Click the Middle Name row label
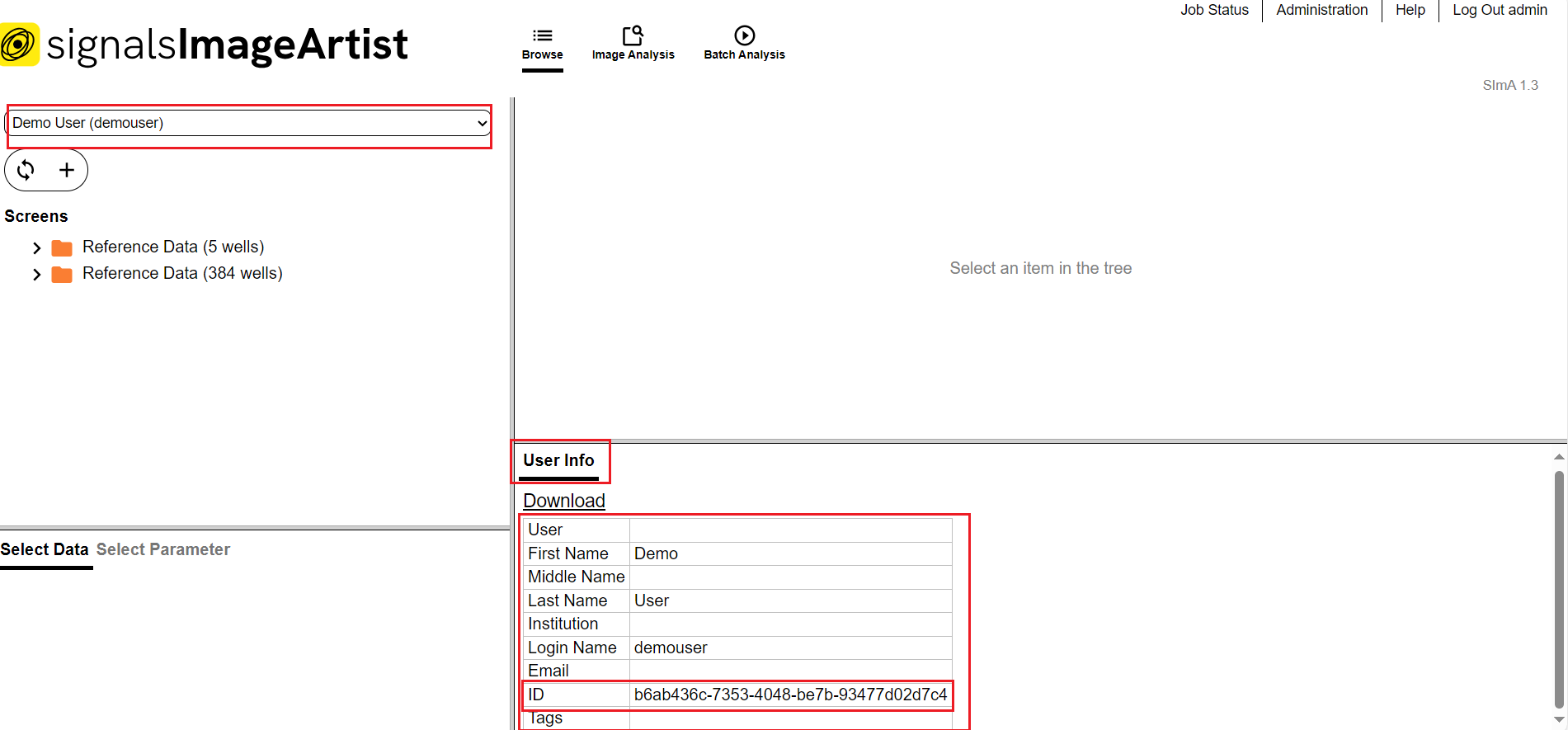Image resolution: width=1568 pixels, height=730 pixels. coord(577,577)
